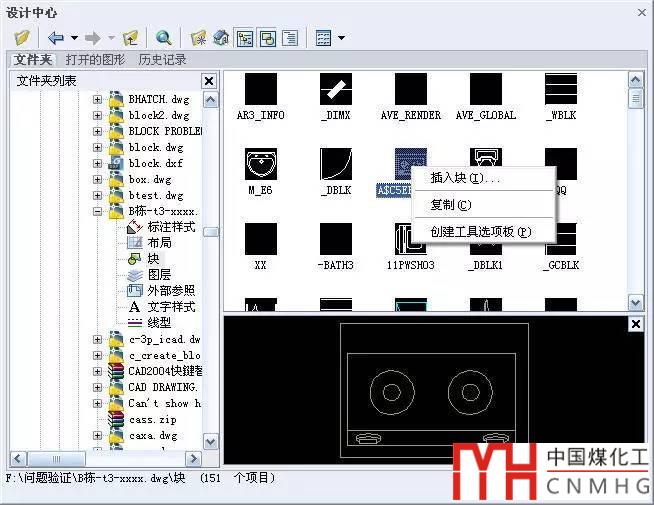
Task: Choose 创建工具选项板 from context menu
Action: [480, 231]
